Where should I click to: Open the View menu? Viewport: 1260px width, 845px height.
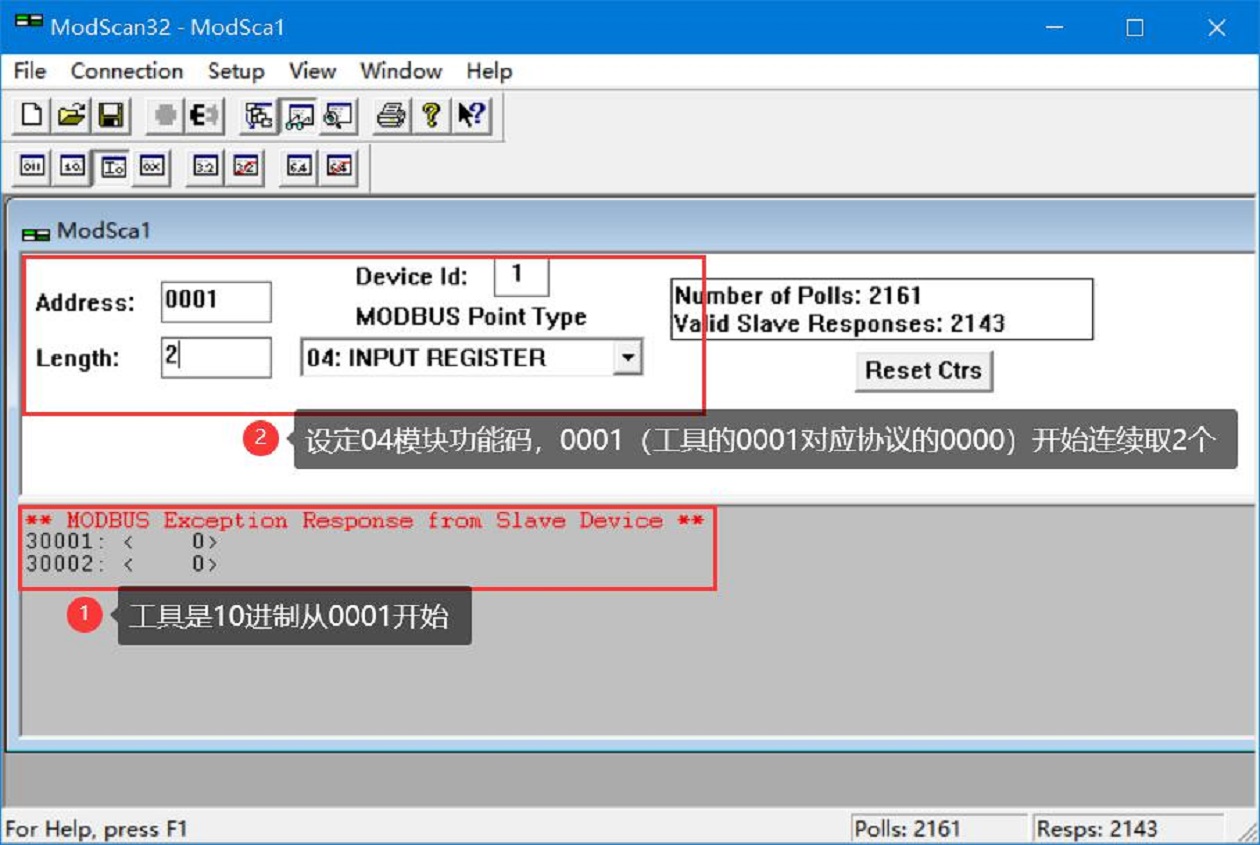pyautogui.click(x=312, y=71)
